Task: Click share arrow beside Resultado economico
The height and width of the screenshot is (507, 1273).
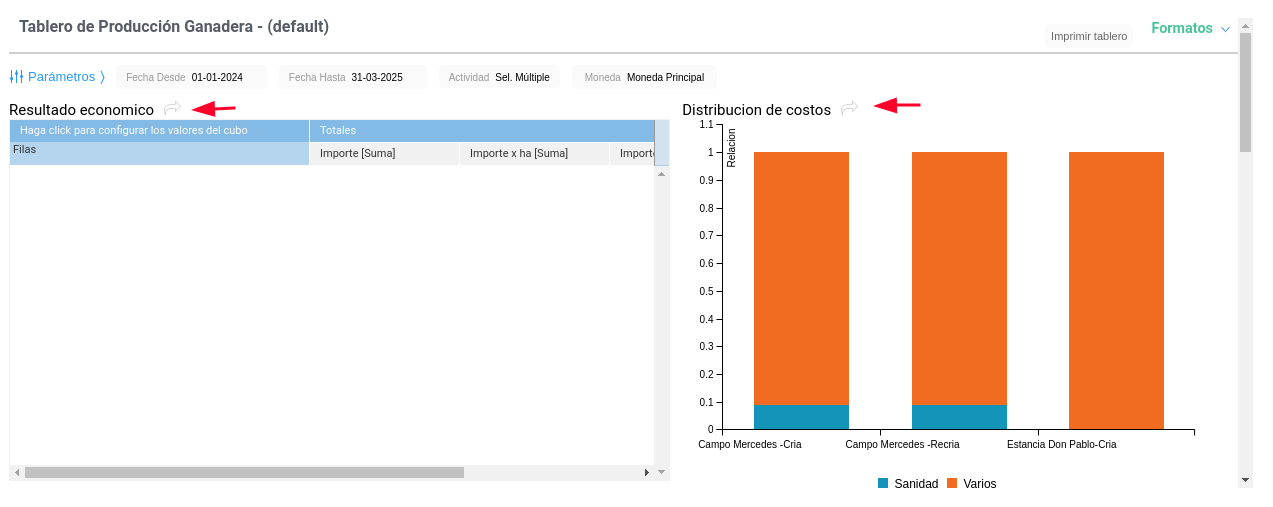Action: (172, 108)
